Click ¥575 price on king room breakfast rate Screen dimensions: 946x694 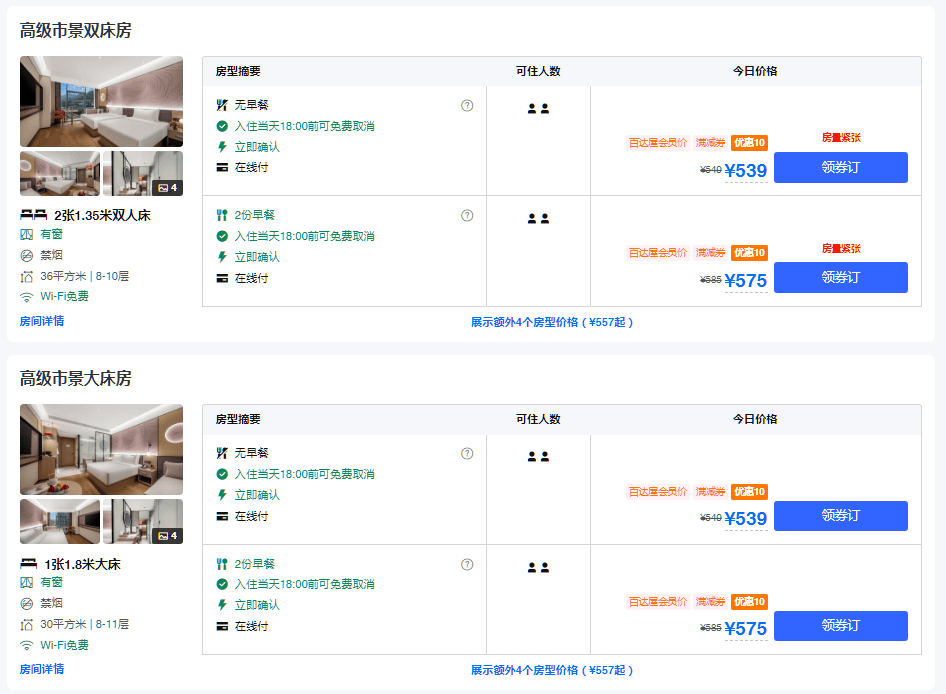746,629
